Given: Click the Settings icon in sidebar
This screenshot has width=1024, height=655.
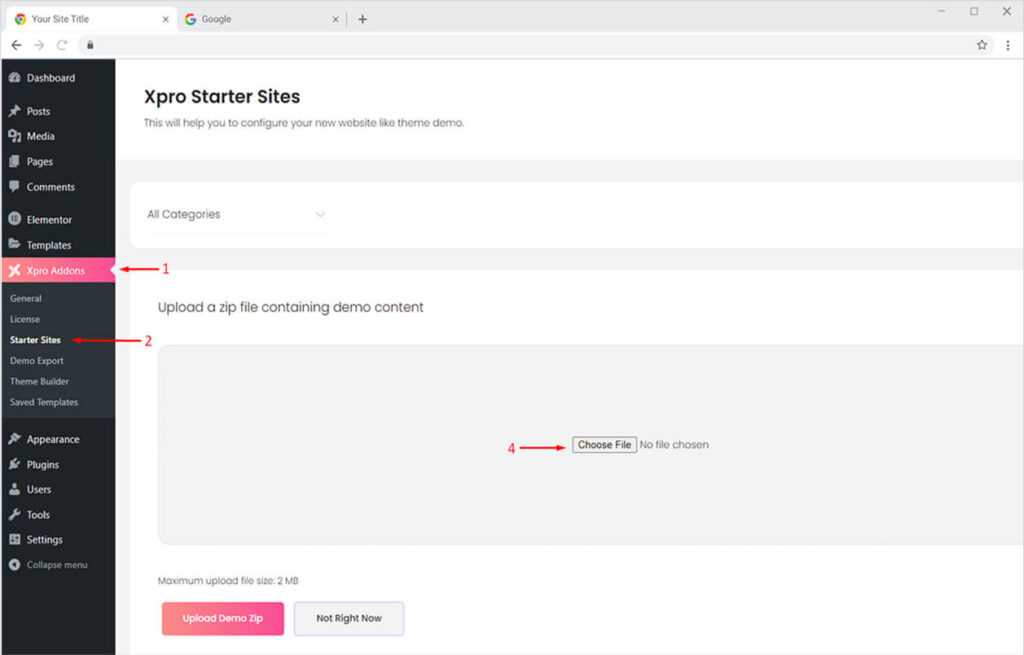Looking at the screenshot, I should pyautogui.click(x=14, y=539).
